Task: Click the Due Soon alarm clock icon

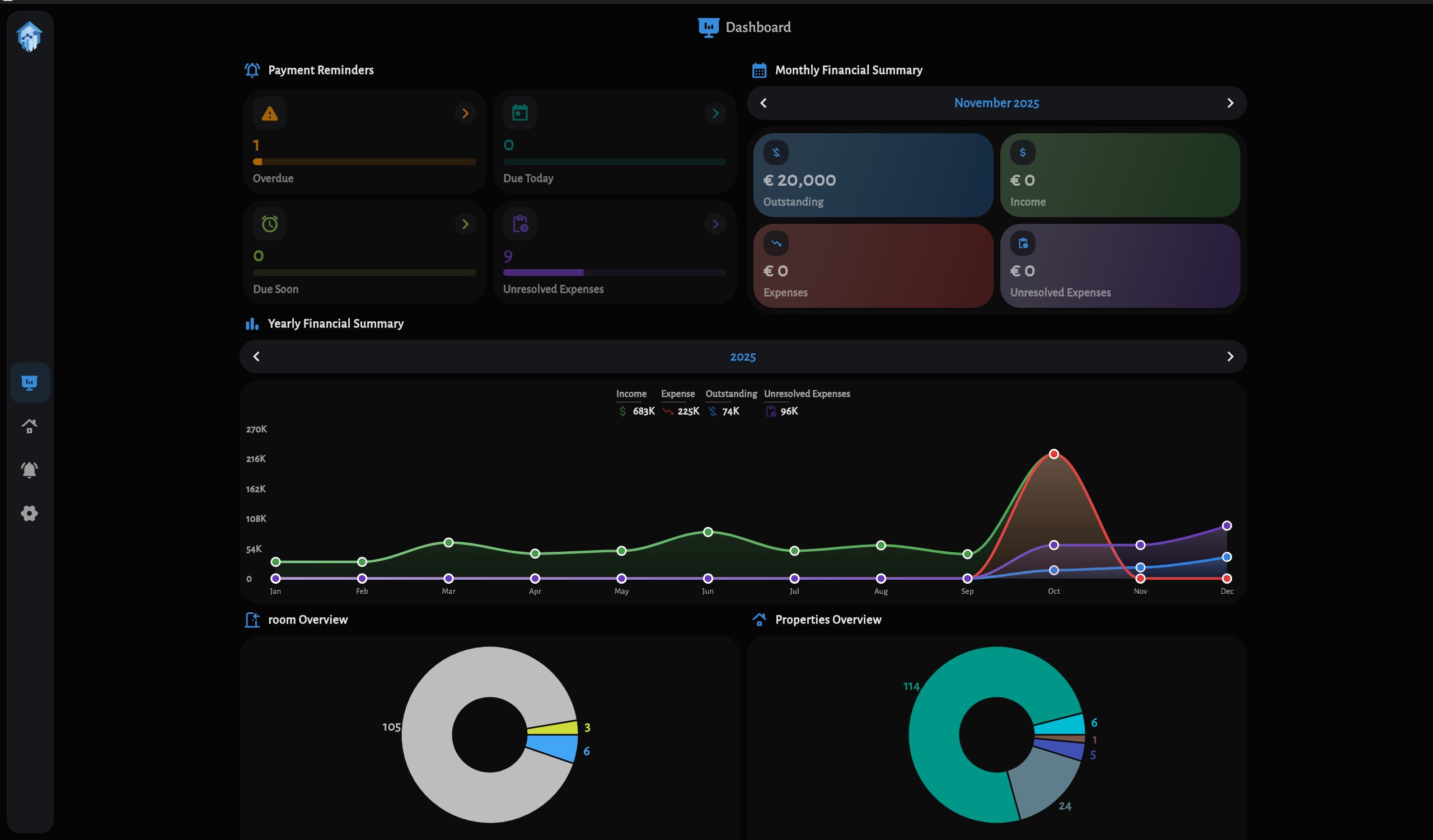Action: tap(270, 223)
